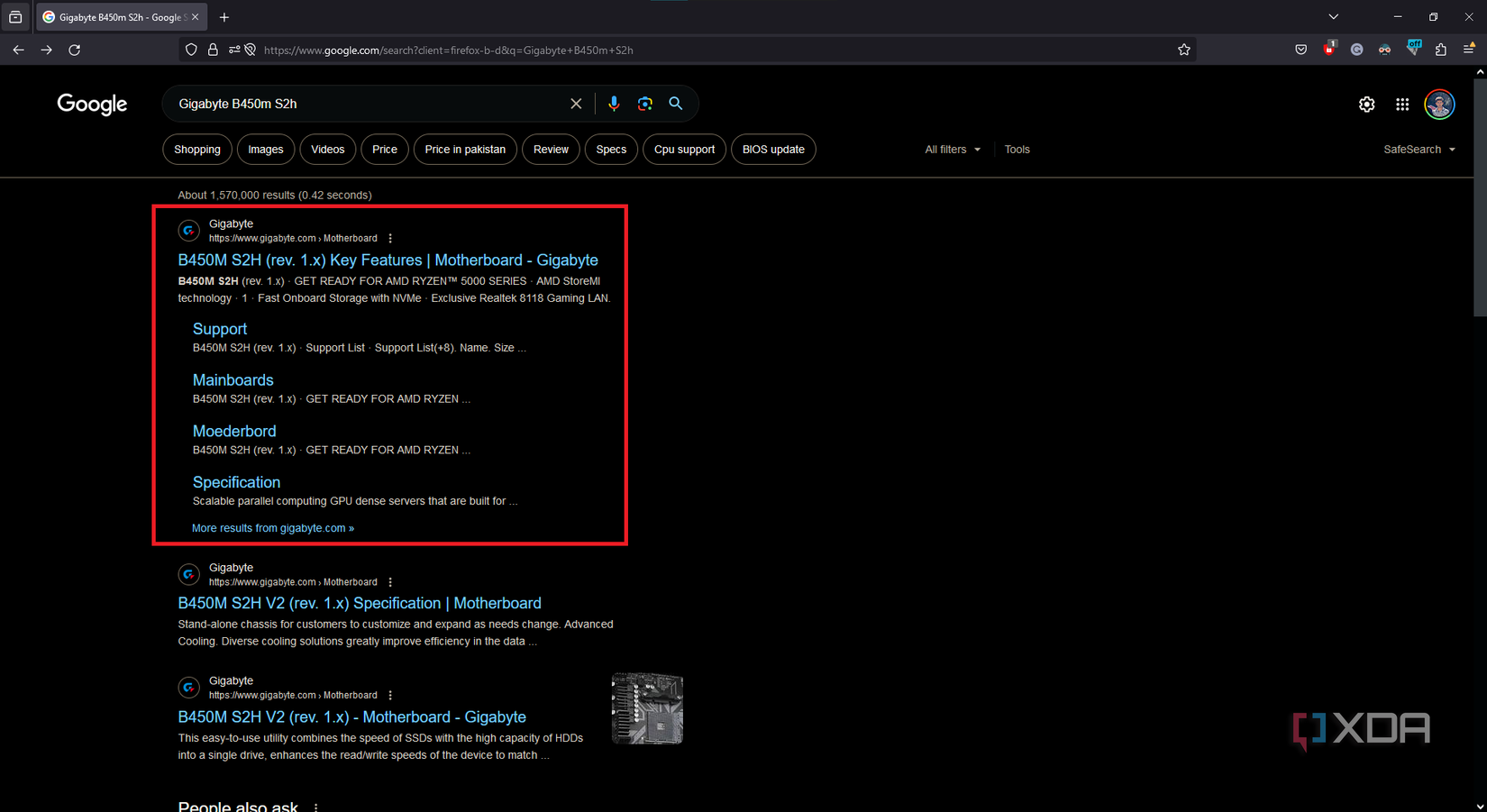Click the Google search text field

pyautogui.click(x=369, y=104)
